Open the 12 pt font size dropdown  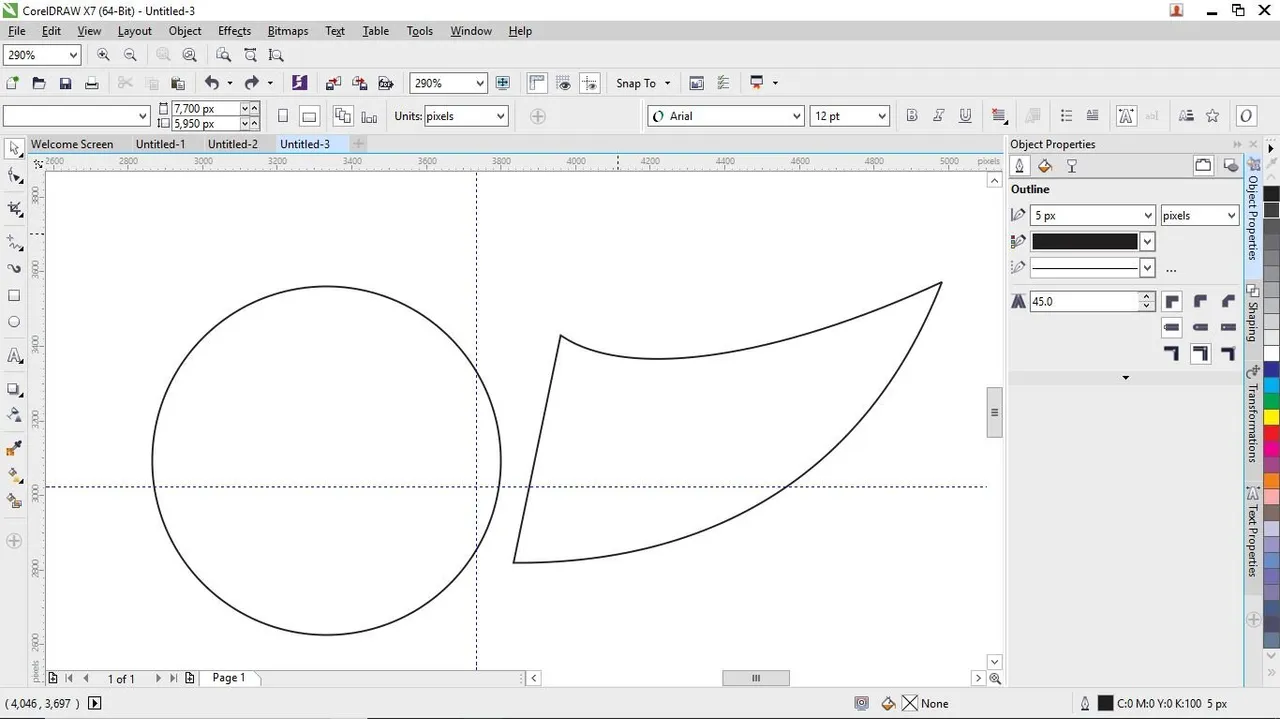881,116
